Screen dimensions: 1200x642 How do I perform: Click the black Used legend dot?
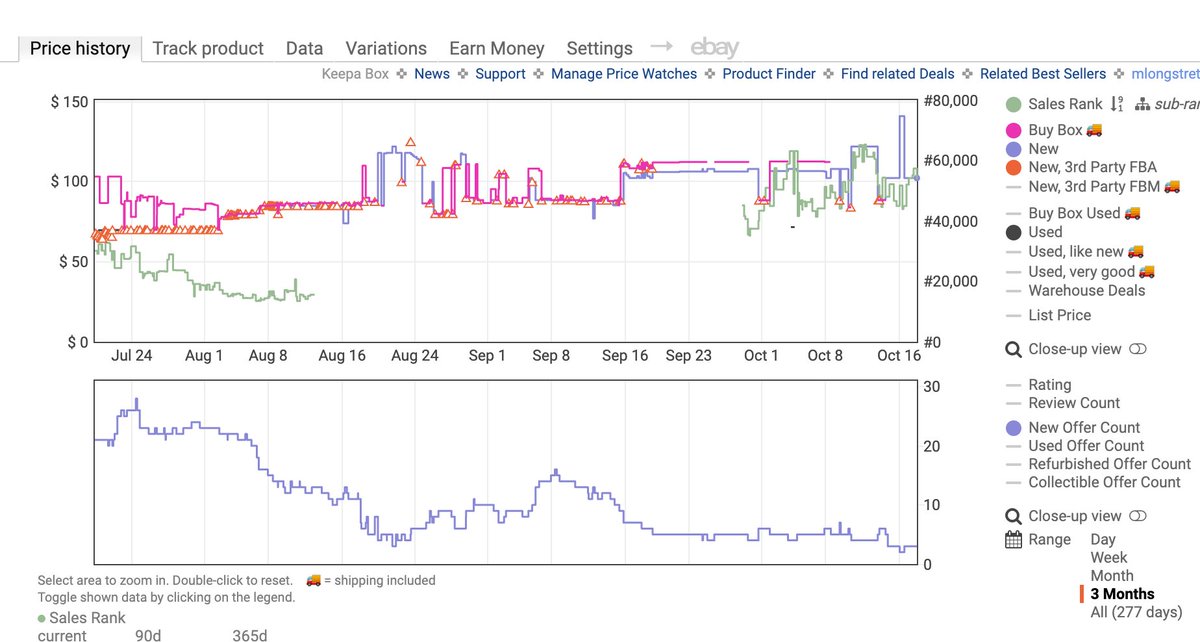coord(1014,232)
